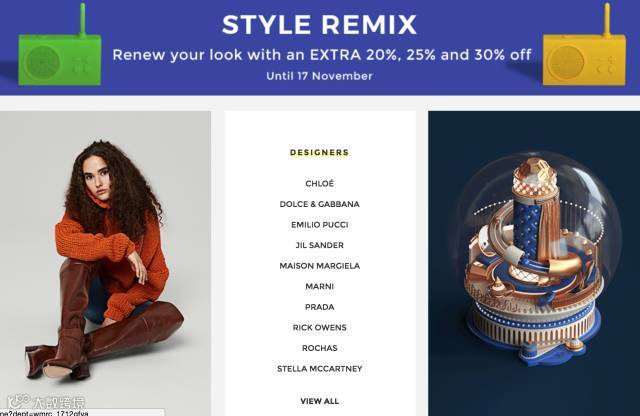640x416 pixels.
Task: Open the Style Remix banner title
Action: coord(319,24)
